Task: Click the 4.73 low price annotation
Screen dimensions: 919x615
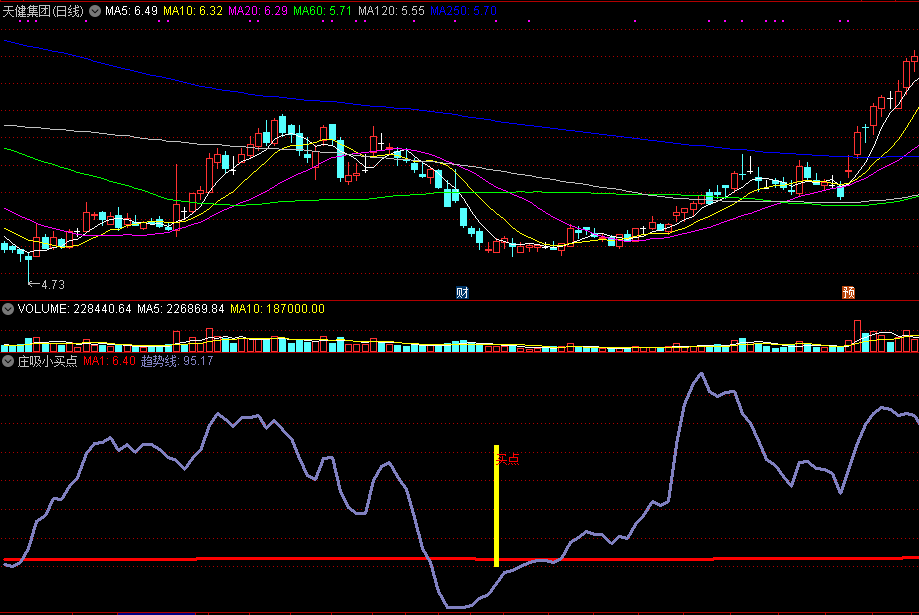Action: pos(52,285)
